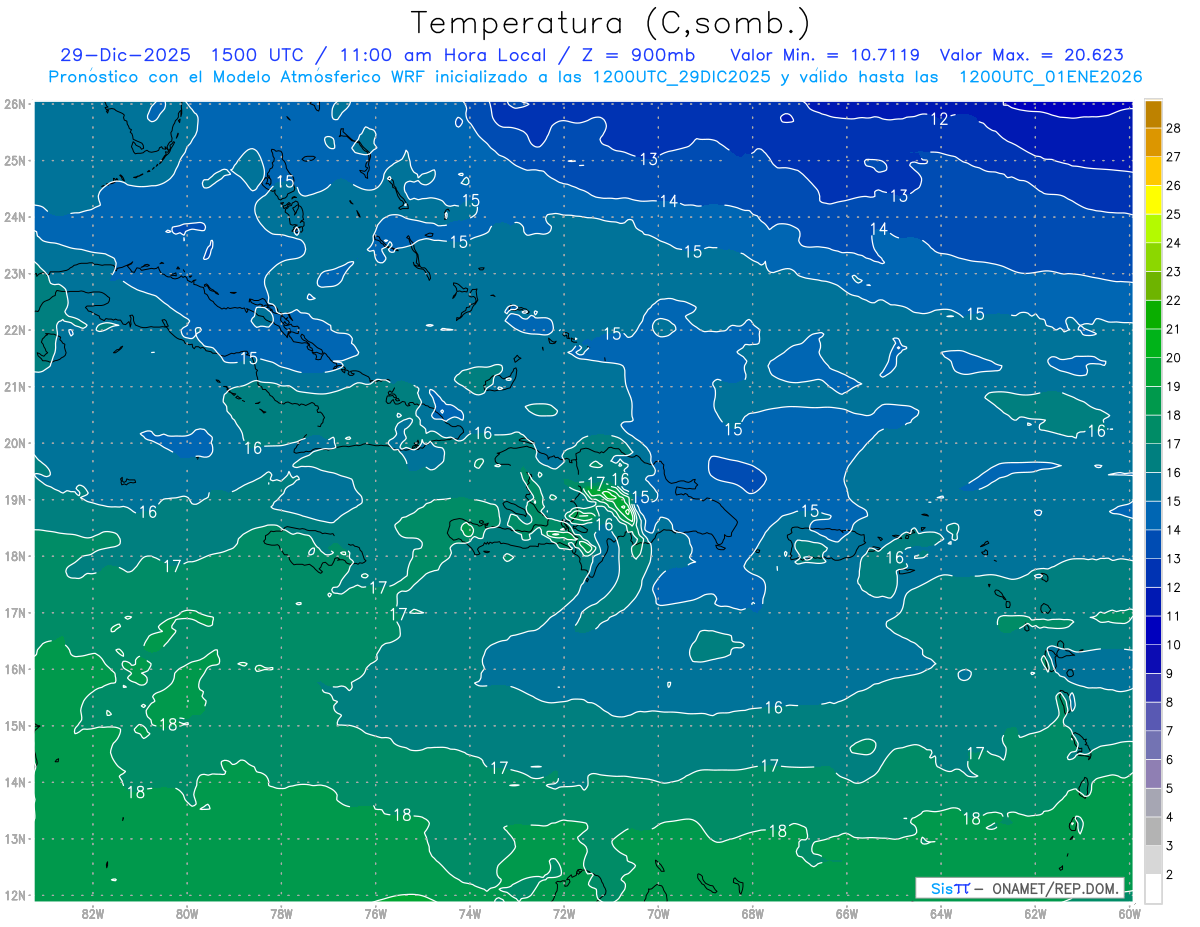Click the '12N' latitude label

click(15, 895)
